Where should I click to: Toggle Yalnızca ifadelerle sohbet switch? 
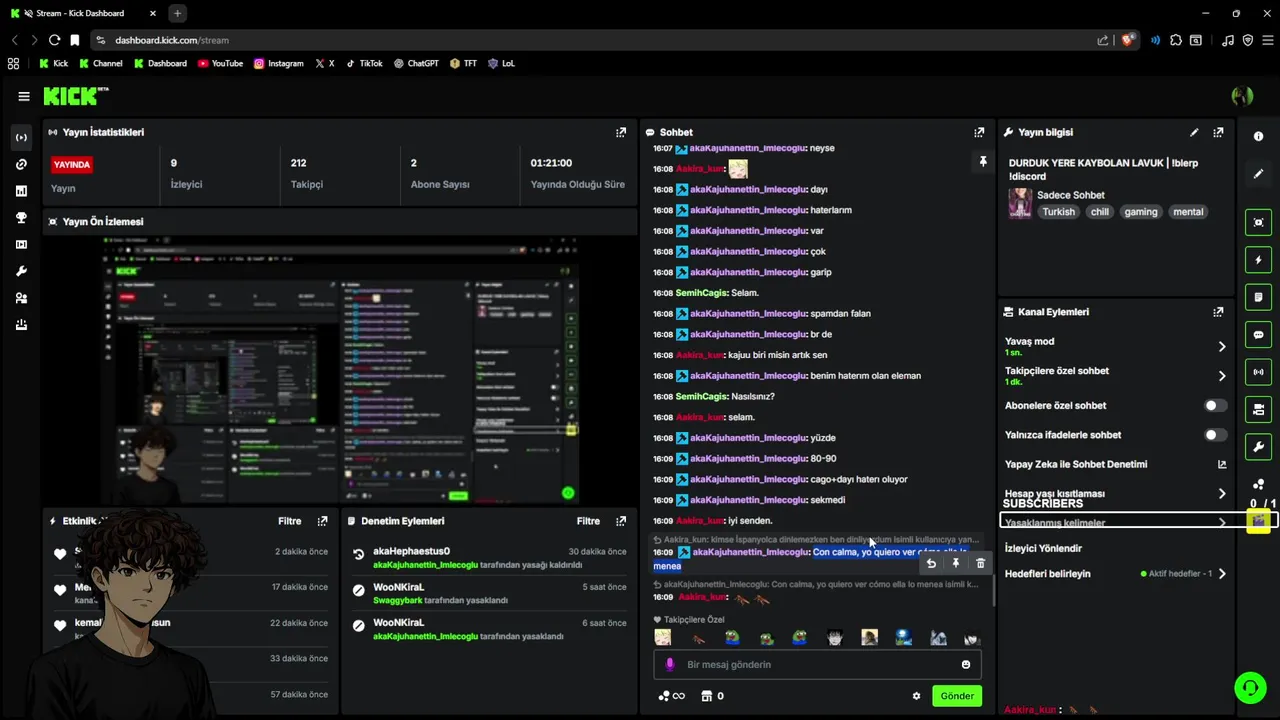coord(1215,435)
